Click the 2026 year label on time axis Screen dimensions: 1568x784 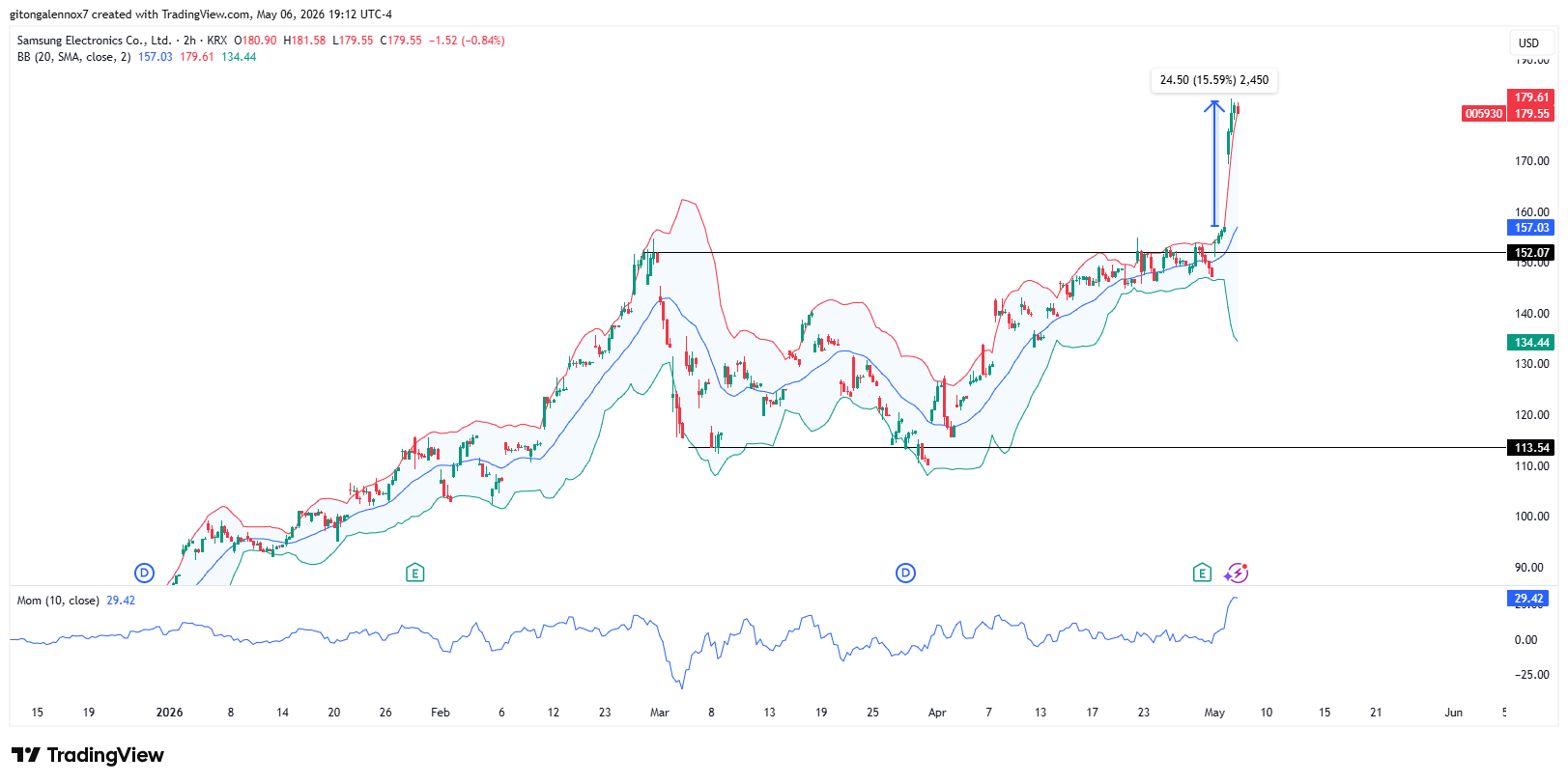coord(169,713)
